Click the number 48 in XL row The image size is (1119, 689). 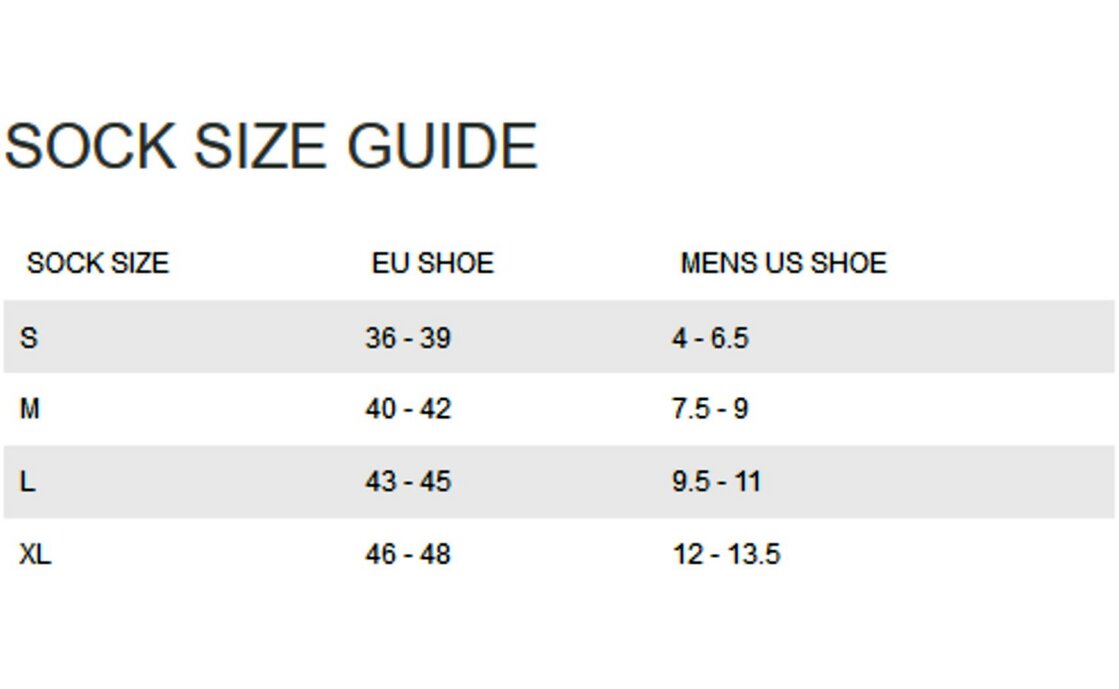[435, 554]
